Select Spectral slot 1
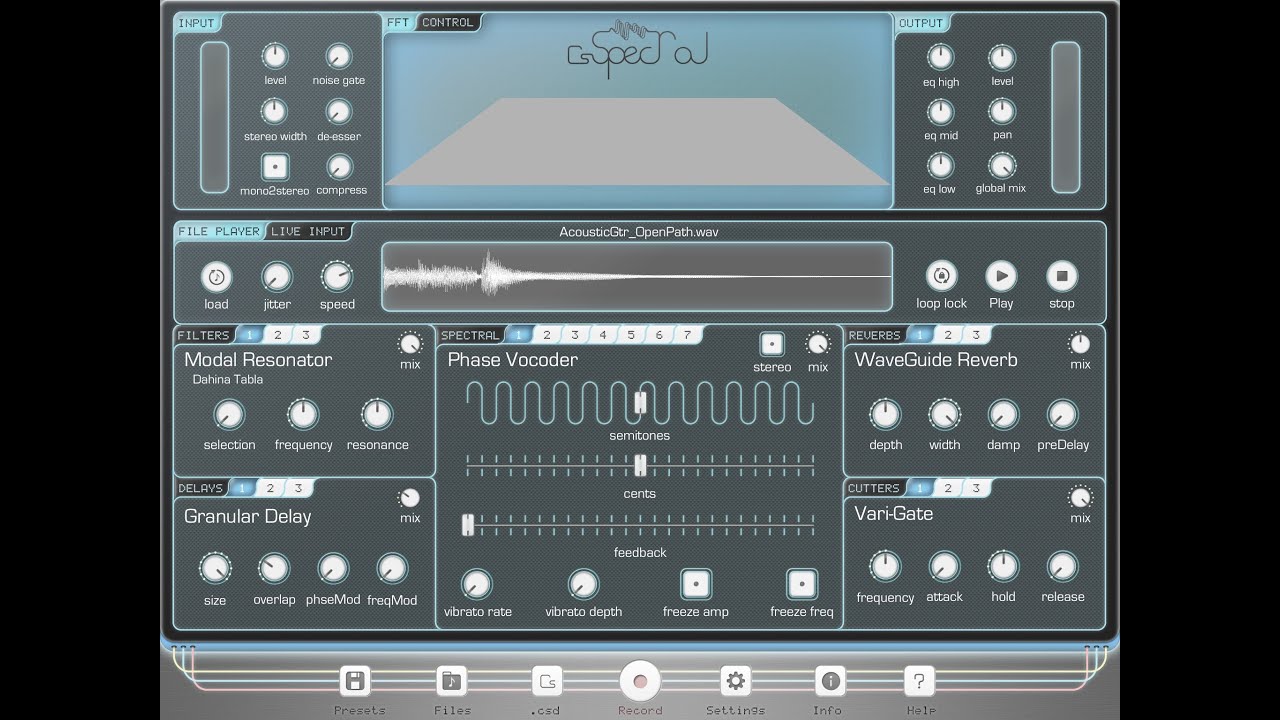 click(x=518, y=335)
